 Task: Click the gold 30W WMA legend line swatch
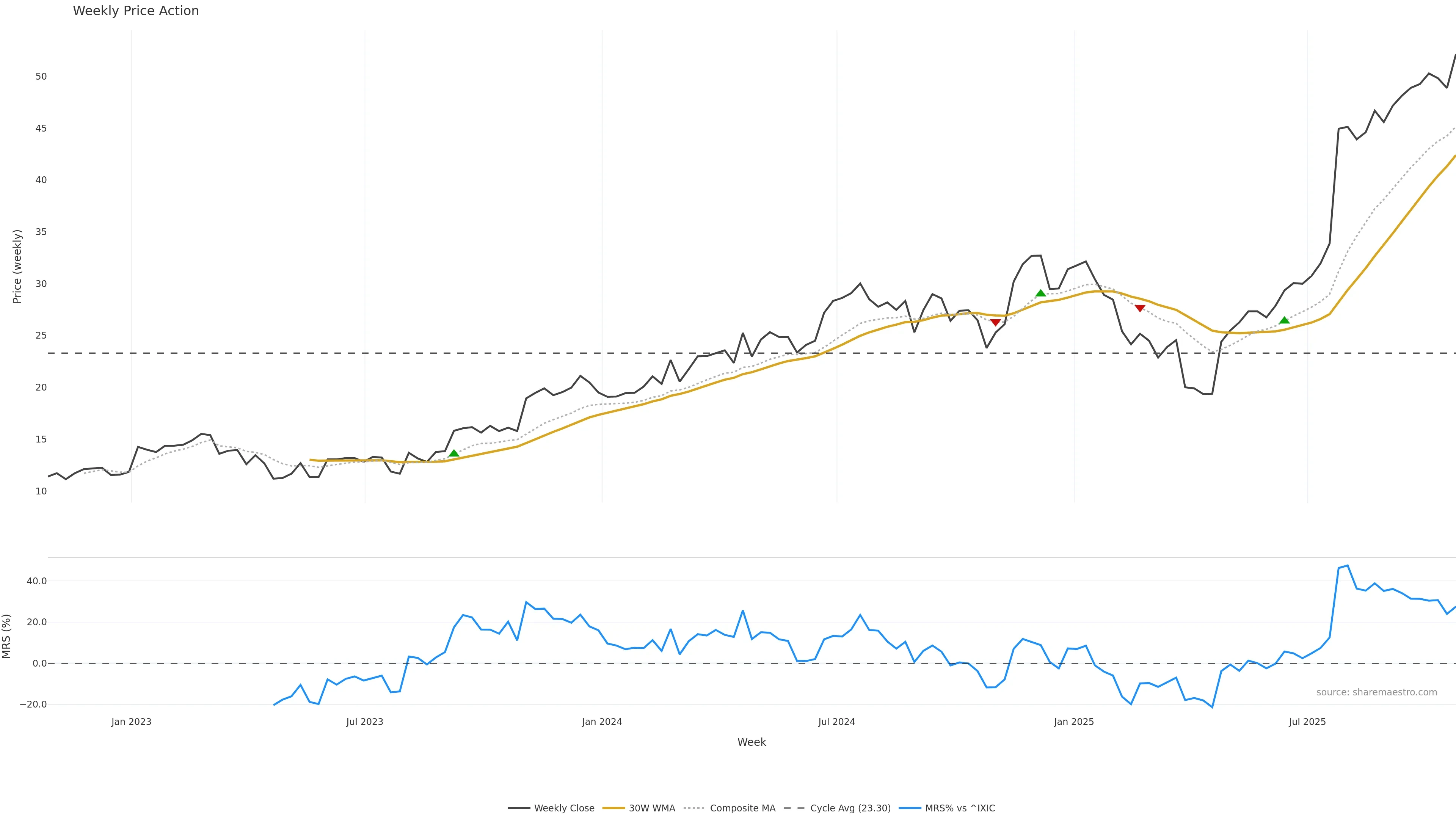tap(613, 808)
